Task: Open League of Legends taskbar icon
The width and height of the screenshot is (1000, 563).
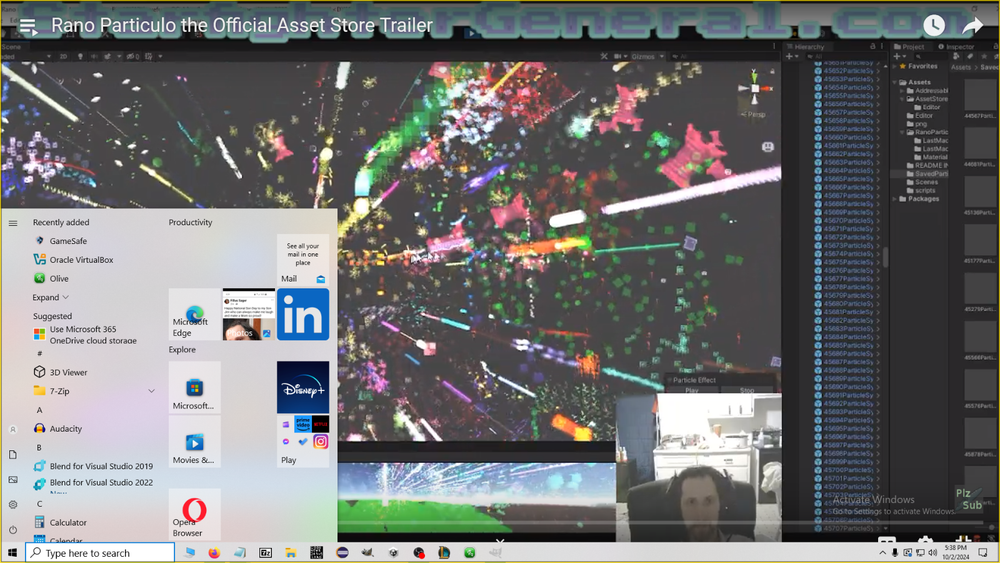Action: [444, 553]
